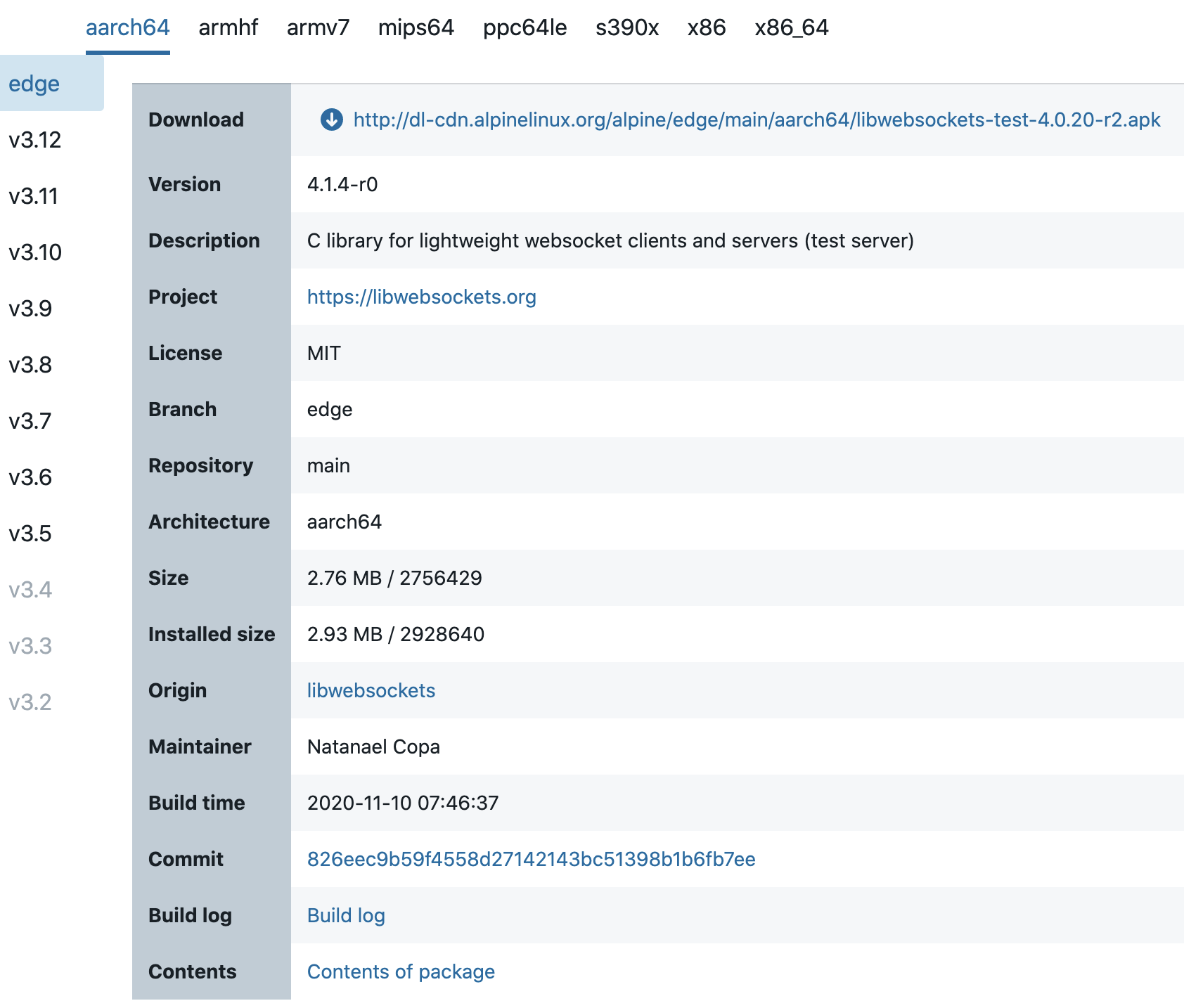The width and height of the screenshot is (1184, 1008).
Task: Click the Installed size row header
Action: coord(212,634)
